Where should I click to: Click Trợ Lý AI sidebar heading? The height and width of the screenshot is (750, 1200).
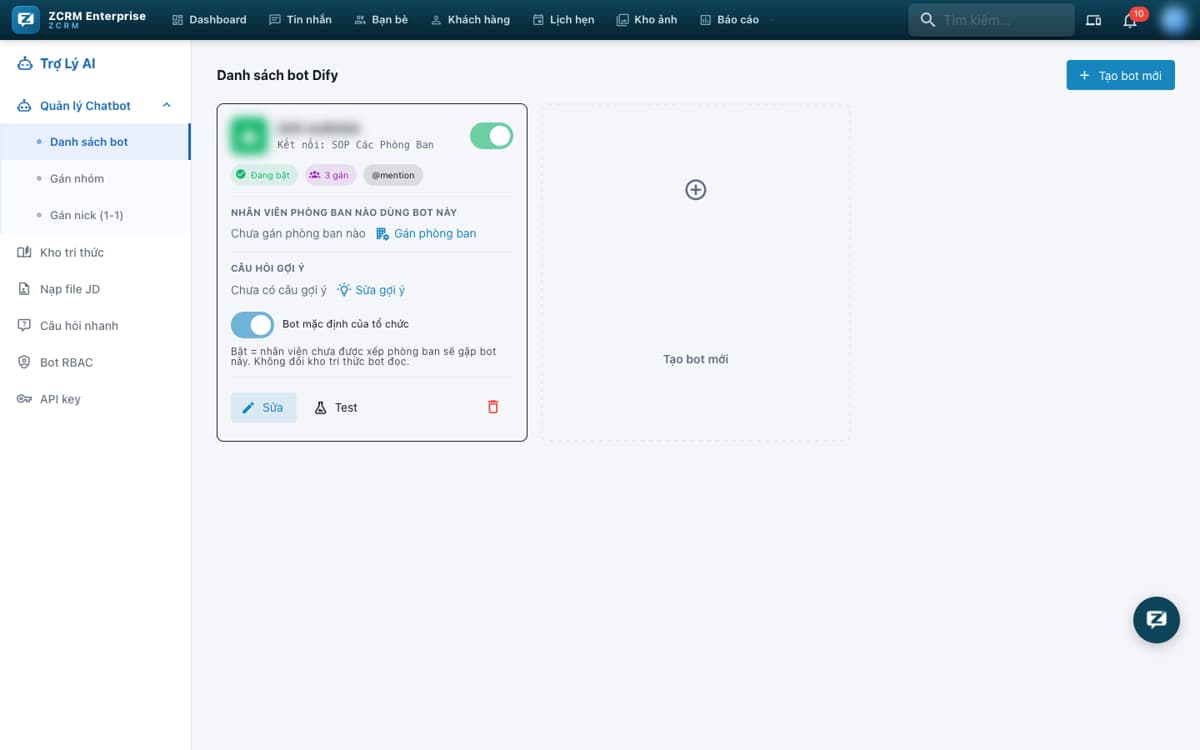67,64
